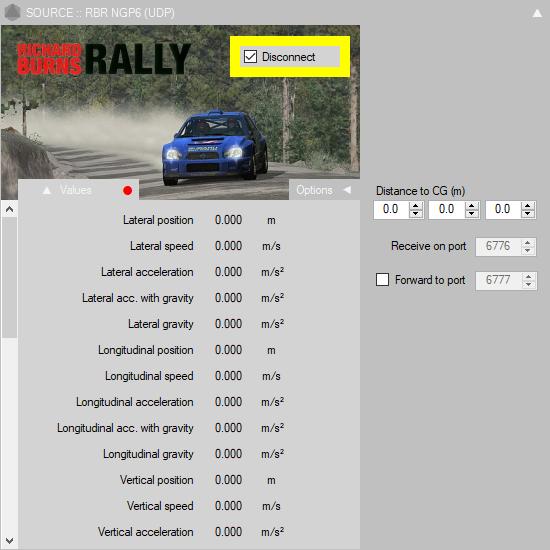
Task: Select the Lateral gravity label
Action: pyautogui.click(x=161, y=324)
